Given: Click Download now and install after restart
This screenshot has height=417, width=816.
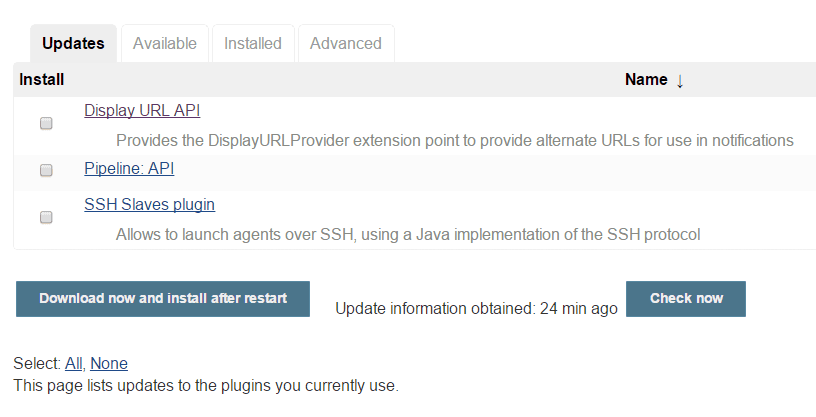Looking at the screenshot, I should pyautogui.click(x=163, y=299).
